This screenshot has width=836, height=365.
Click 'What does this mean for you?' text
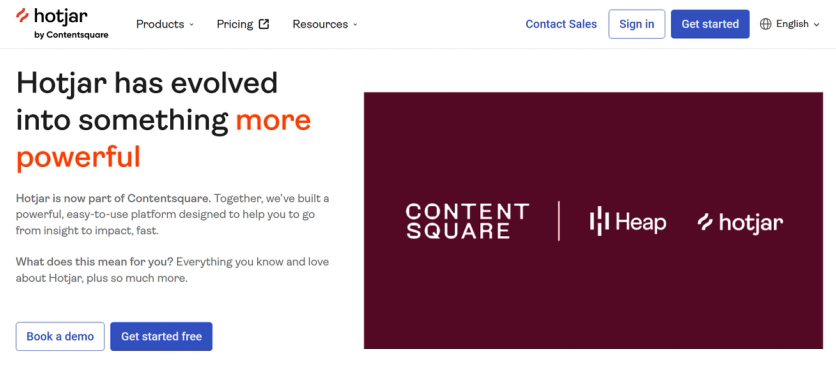[x=94, y=262]
